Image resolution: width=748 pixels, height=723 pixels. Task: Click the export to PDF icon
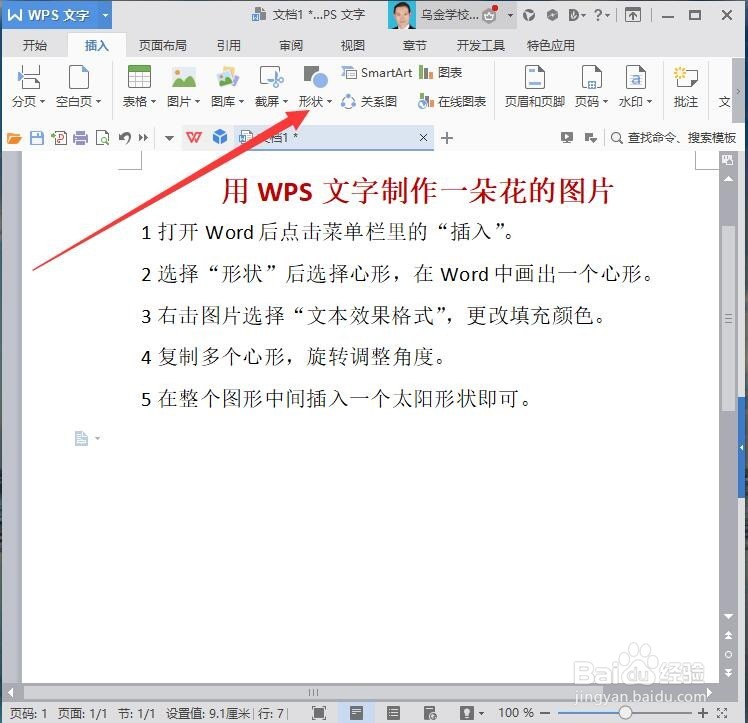59,138
